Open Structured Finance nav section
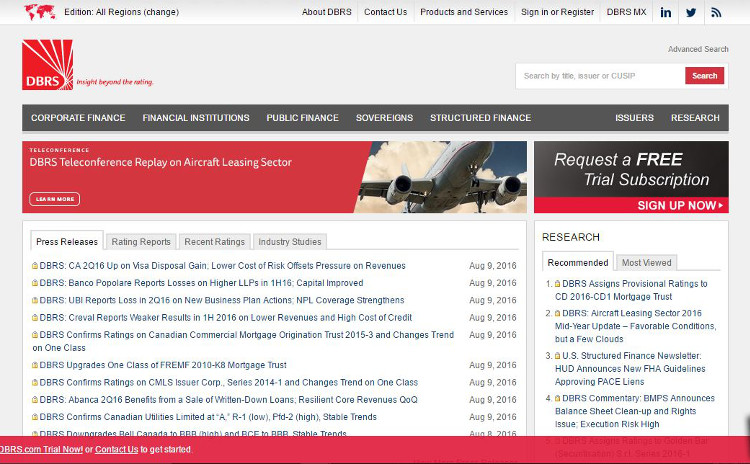Viewport: 750px width, 464px height. 480,118
